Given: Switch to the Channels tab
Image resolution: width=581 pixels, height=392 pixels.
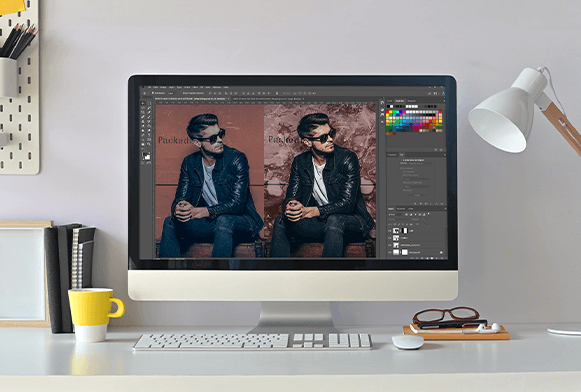Looking at the screenshot, I should 401,209.
